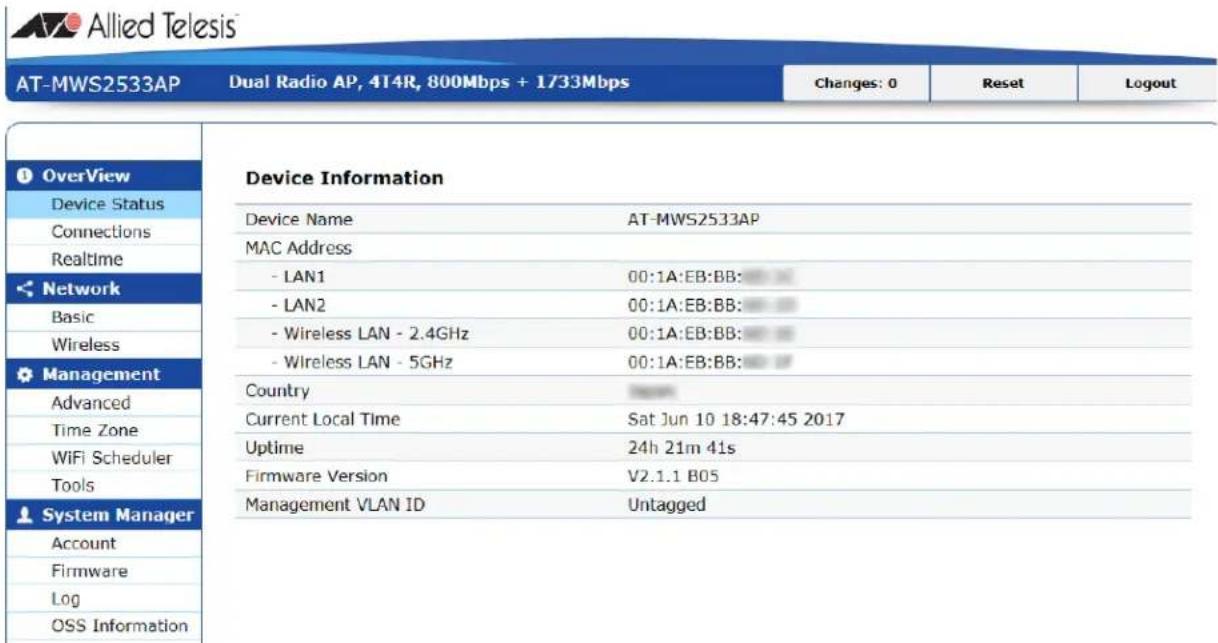Click the Network section share icon
Image resolution: width=1218 pixels, height=643 pixels.
pyautogui.click(x=24, y=289)
